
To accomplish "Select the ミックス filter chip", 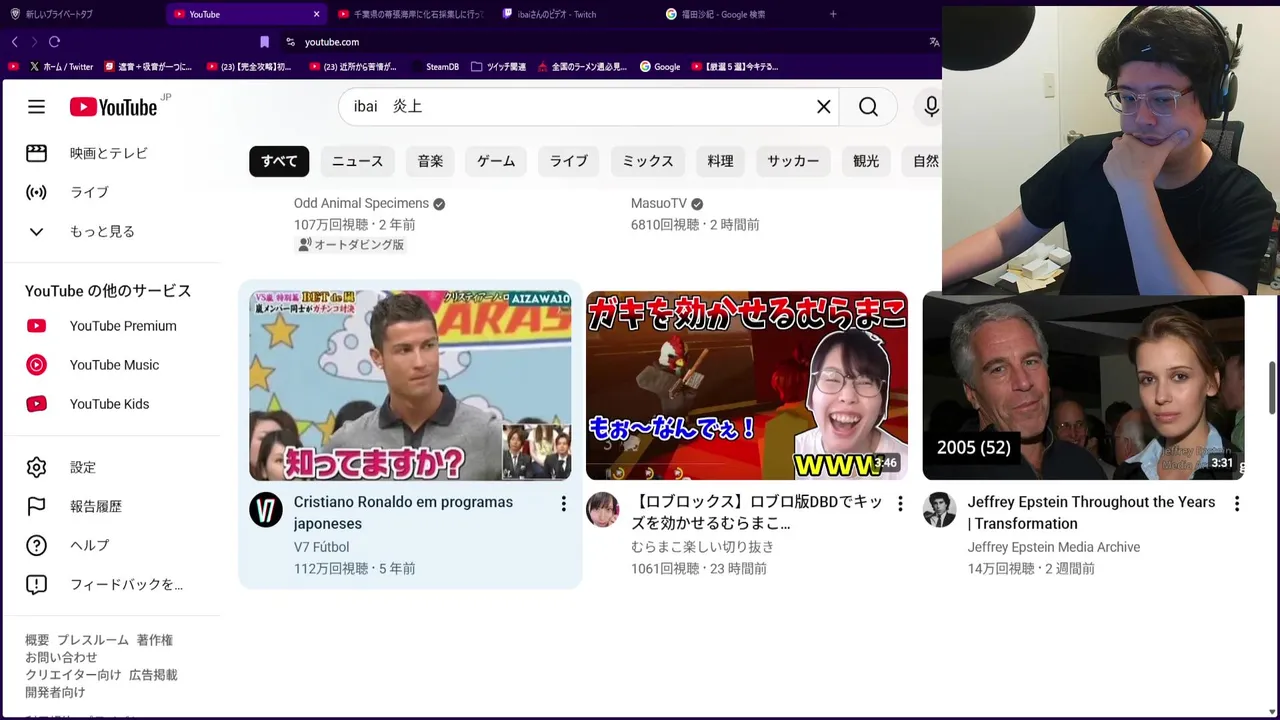I will (648, 161).
